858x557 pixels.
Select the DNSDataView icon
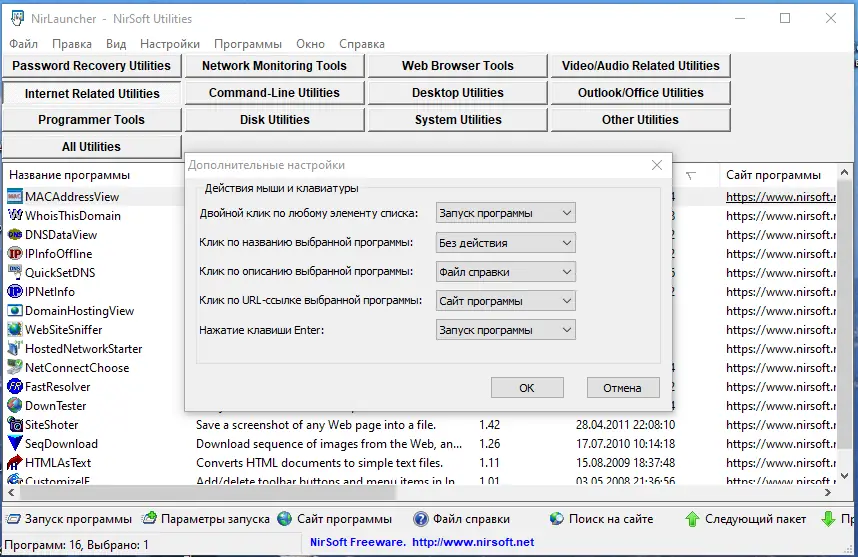15,235
